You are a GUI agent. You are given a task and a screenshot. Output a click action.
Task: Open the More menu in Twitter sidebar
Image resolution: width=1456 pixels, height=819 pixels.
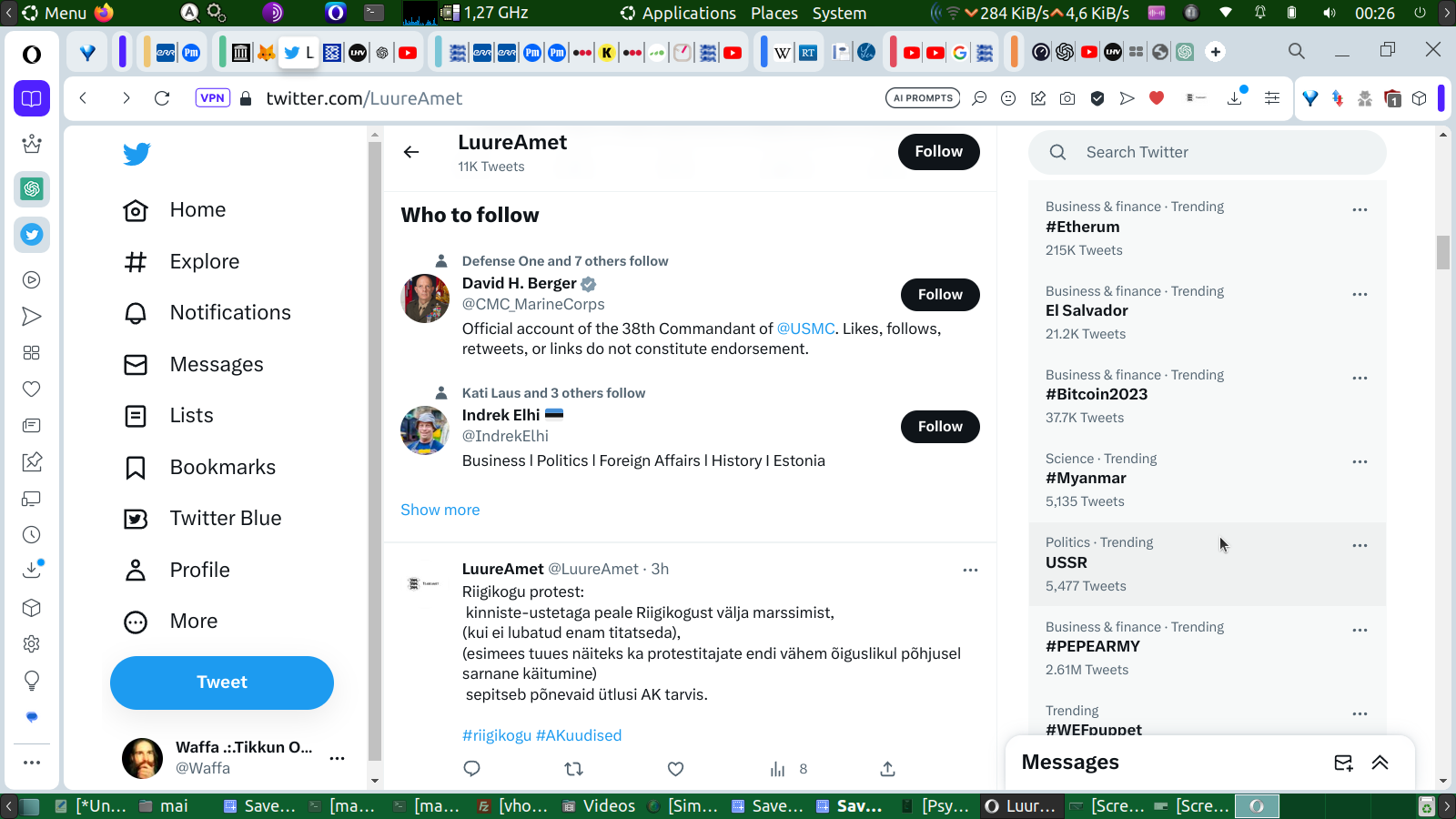[170, 622]
